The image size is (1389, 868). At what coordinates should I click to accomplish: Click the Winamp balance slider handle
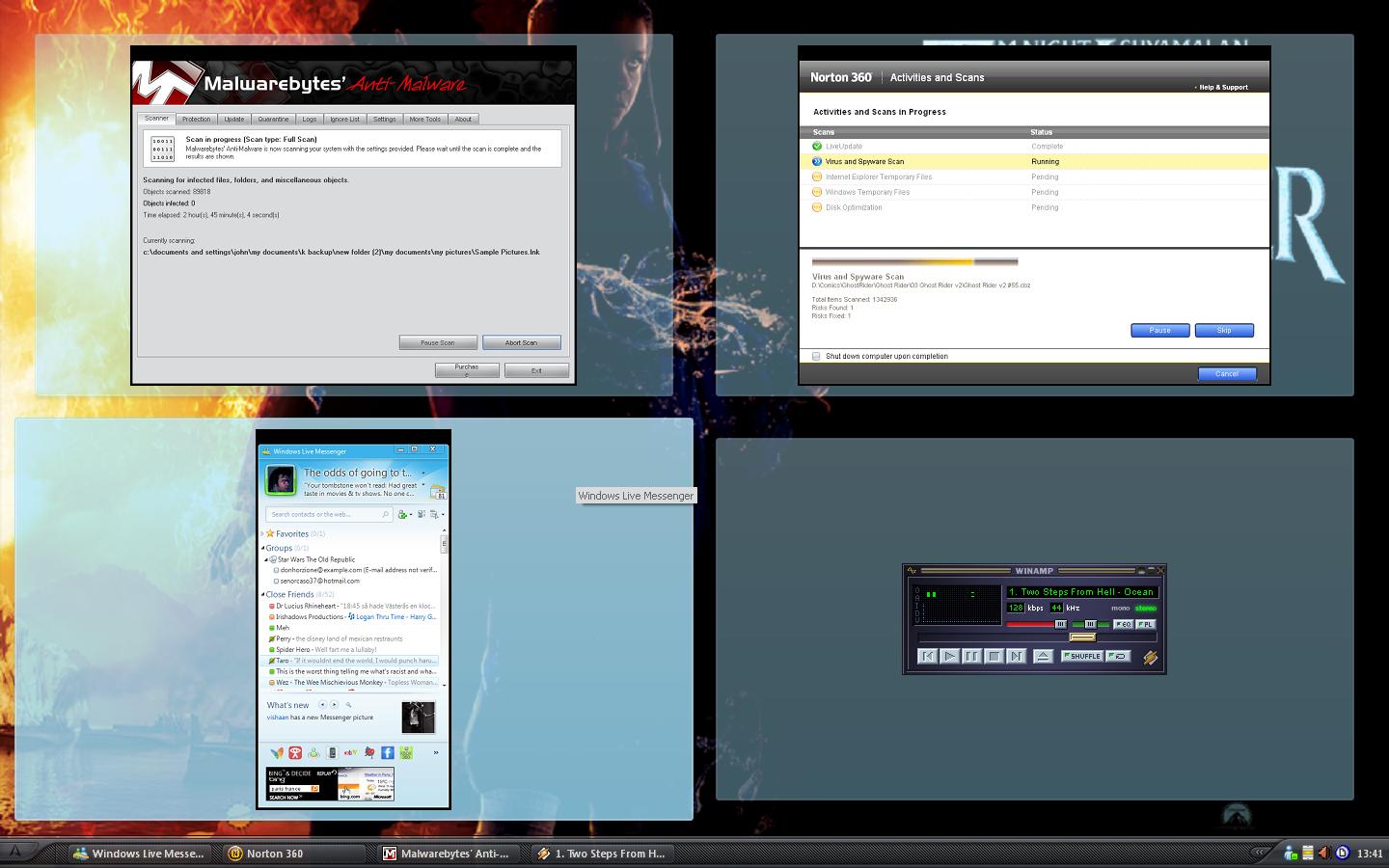1090,624
